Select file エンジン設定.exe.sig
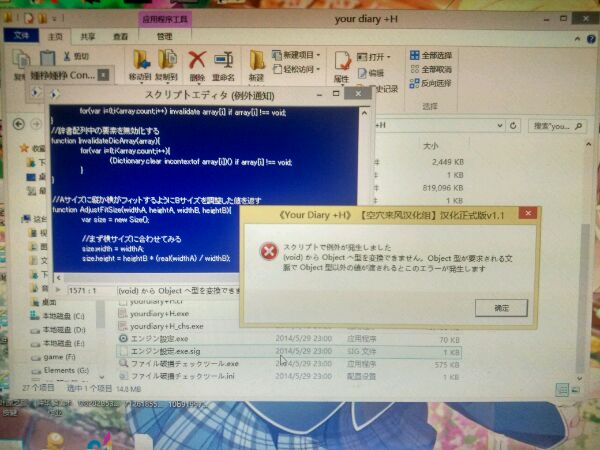Screen dimensions: 600x450 tap(289, 351)
